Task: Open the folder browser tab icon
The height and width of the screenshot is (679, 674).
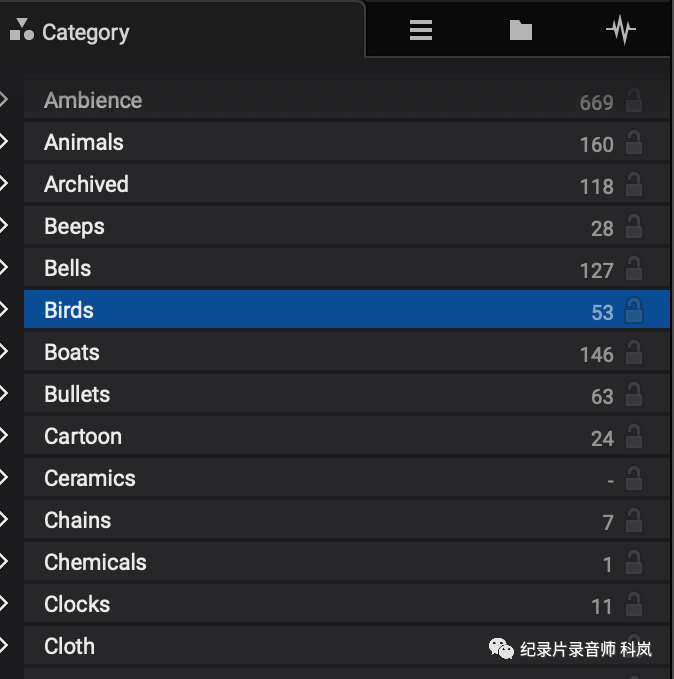Action: tap(521, 30)
